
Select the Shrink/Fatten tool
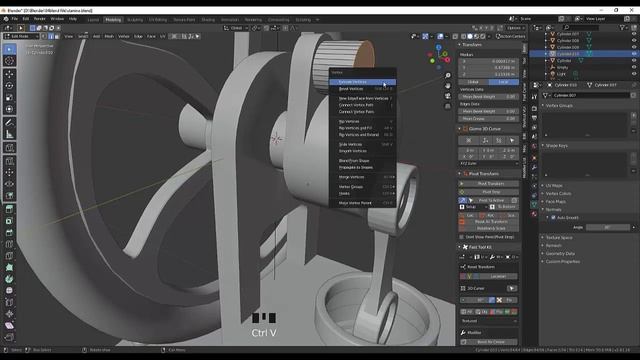[x=9, y=314]
